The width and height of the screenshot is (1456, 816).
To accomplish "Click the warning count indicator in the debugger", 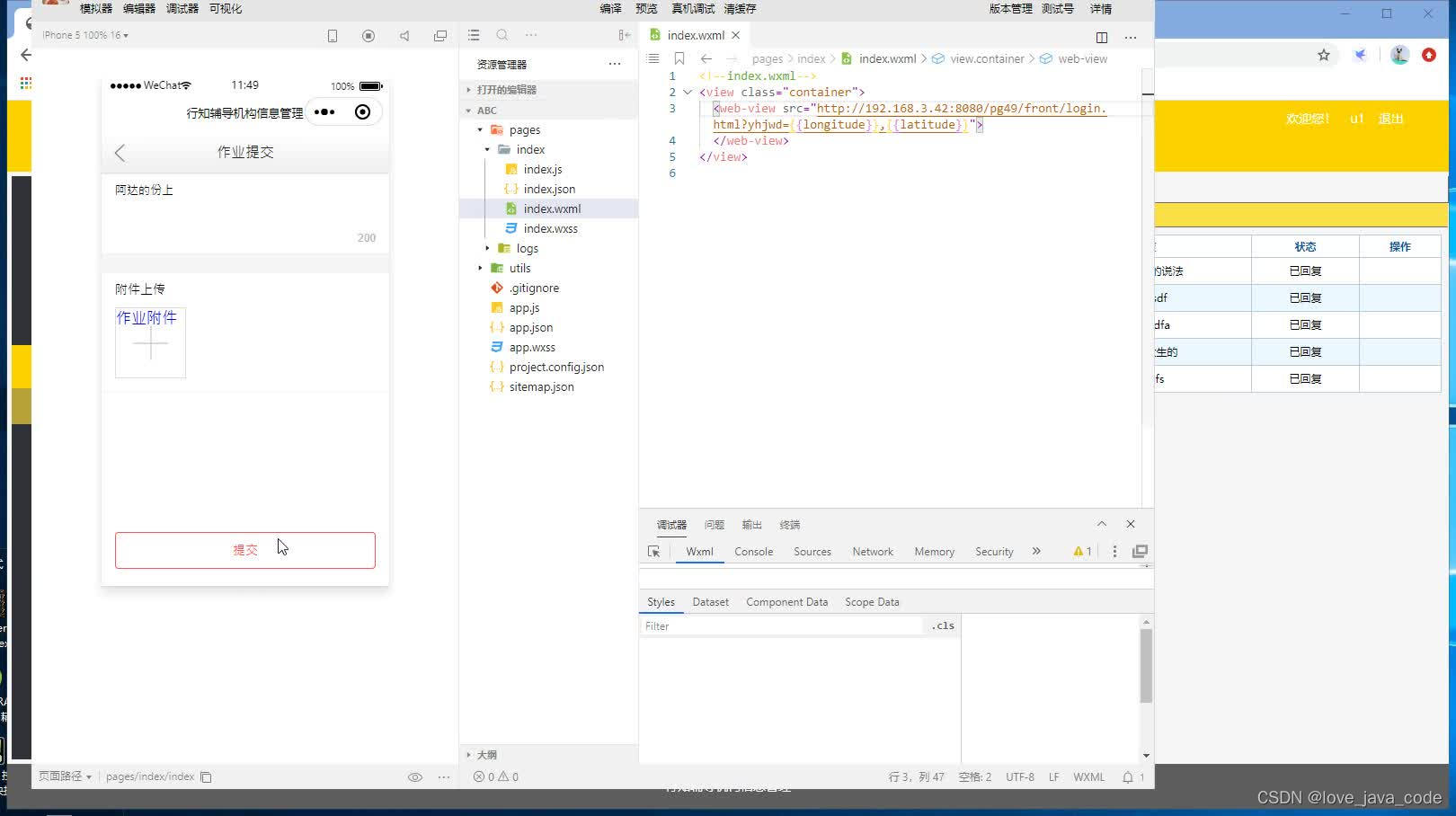I will click(x=1082, y=551).
